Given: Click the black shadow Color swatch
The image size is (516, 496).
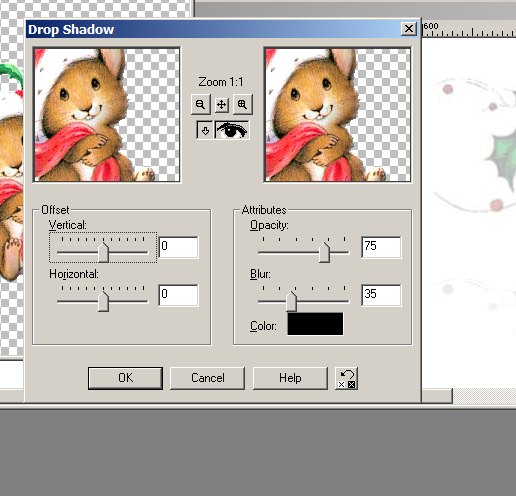Looking at the screenshot, I should click(315, 324).
